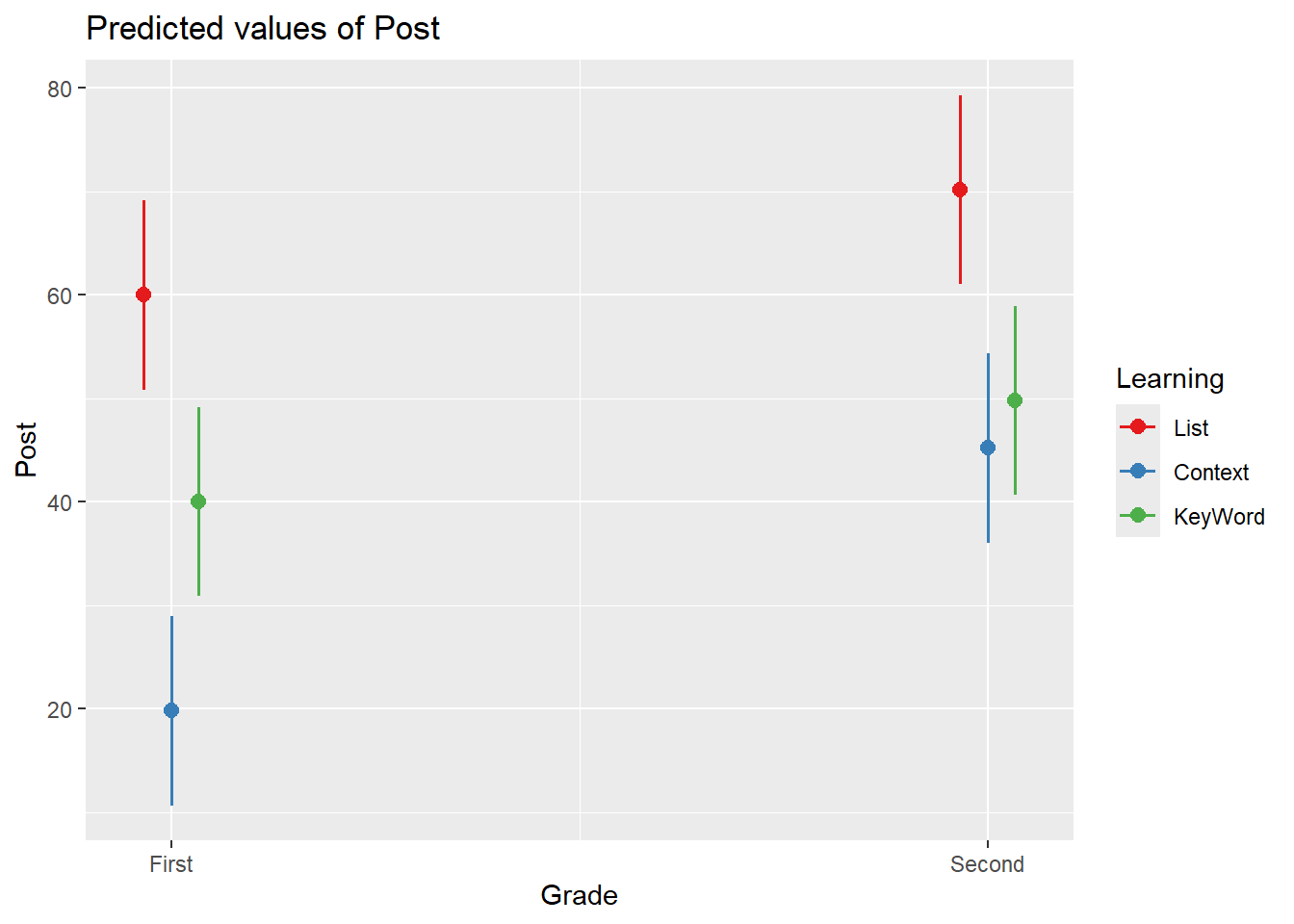Click the red List point at First grade
This screenshot has height=924, width=1294.
(143, 295)
